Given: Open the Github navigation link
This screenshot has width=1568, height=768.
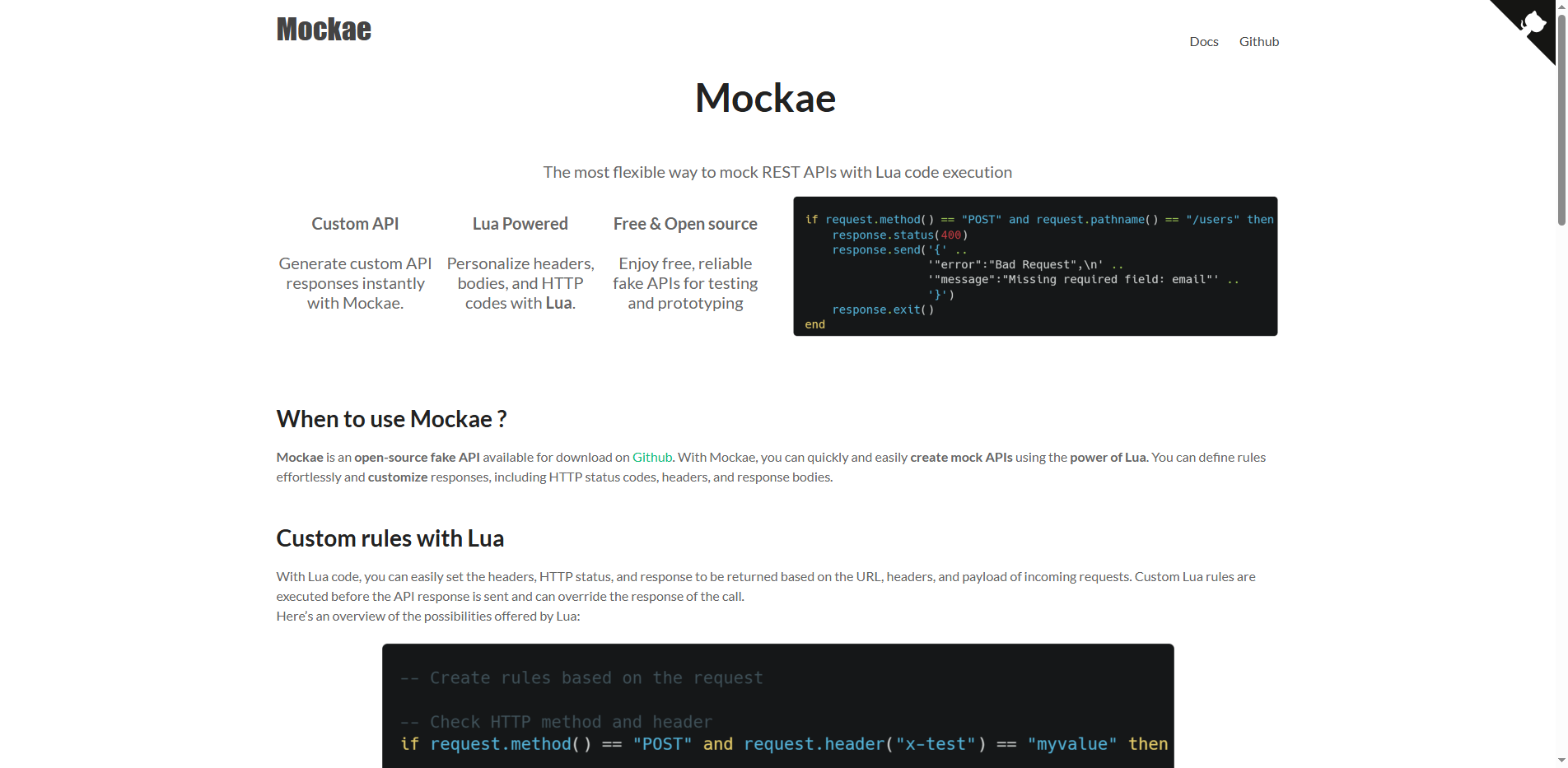Looking at the screenshot, I should click(1258, 41).
